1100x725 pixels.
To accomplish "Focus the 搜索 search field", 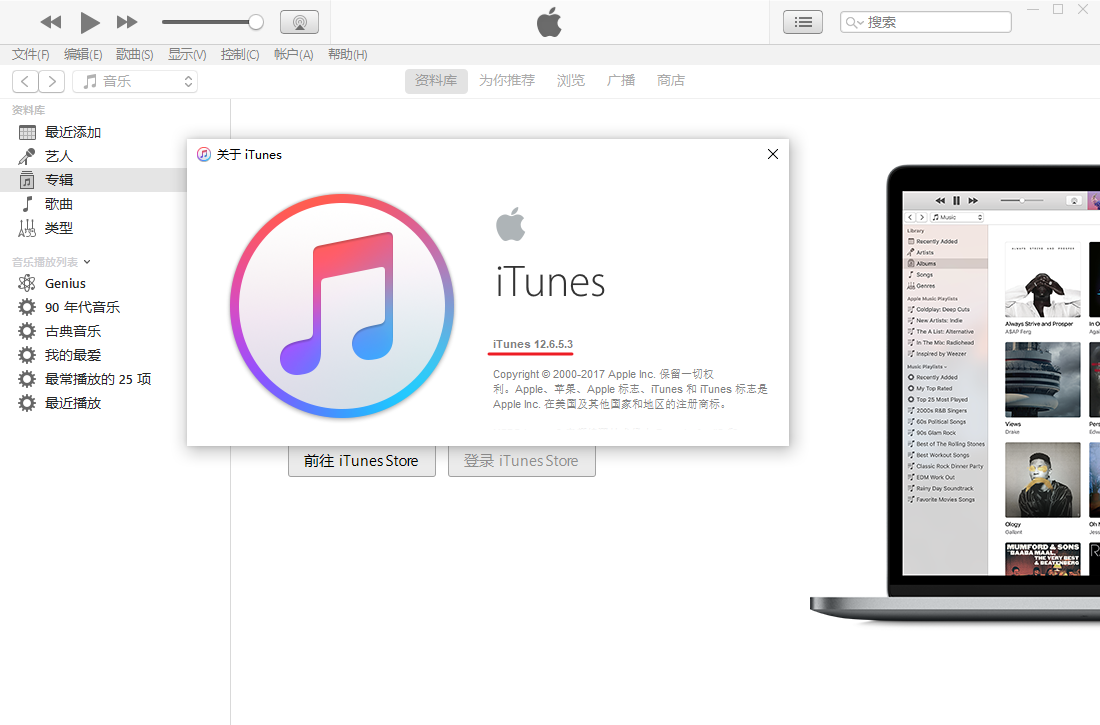I will (x=925, y=22).
